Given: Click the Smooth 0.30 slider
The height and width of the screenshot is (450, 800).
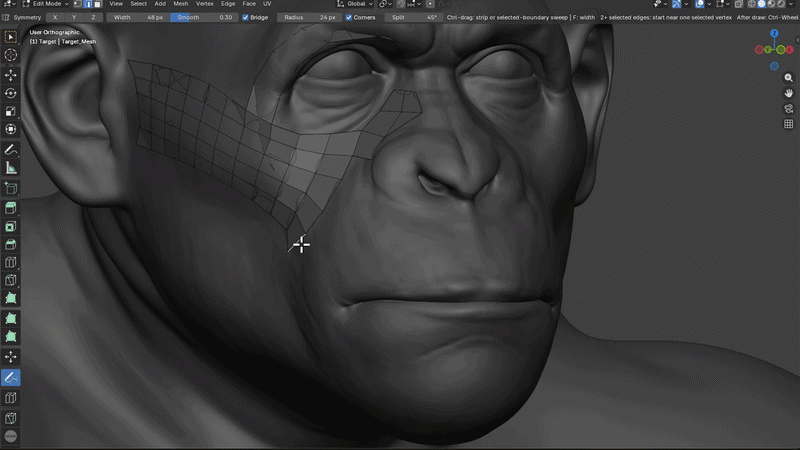Looking at the screenshot, I should [x=204, y=17].
